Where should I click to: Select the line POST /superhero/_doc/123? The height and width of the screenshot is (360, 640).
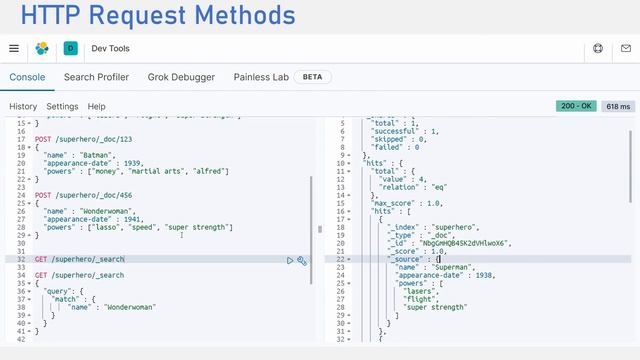83,139
